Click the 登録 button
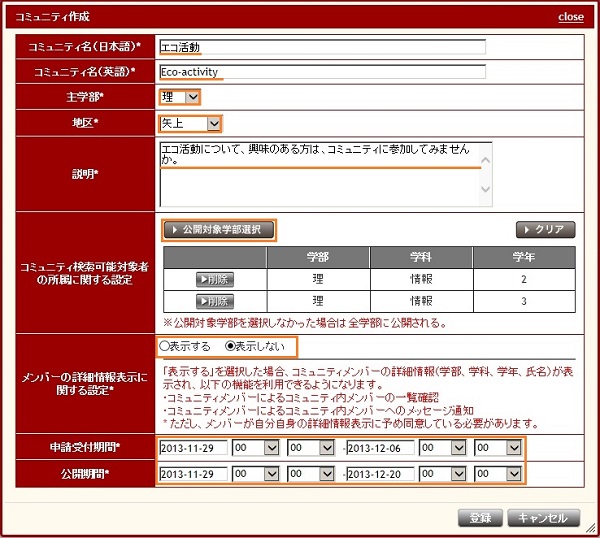The width and height of the screenshot is (600, 538). pyautogui.click(x=479, y=517)
